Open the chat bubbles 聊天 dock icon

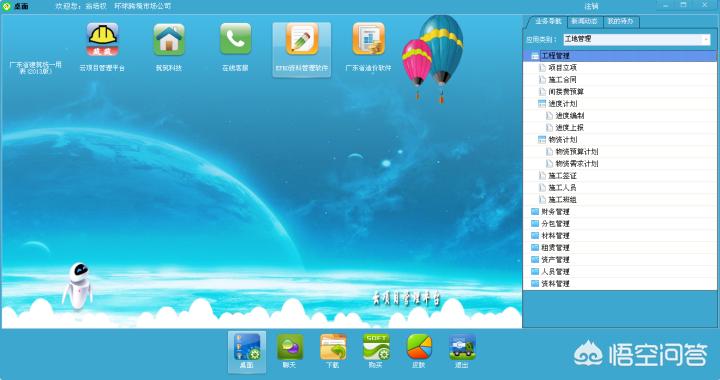[290, 347]
